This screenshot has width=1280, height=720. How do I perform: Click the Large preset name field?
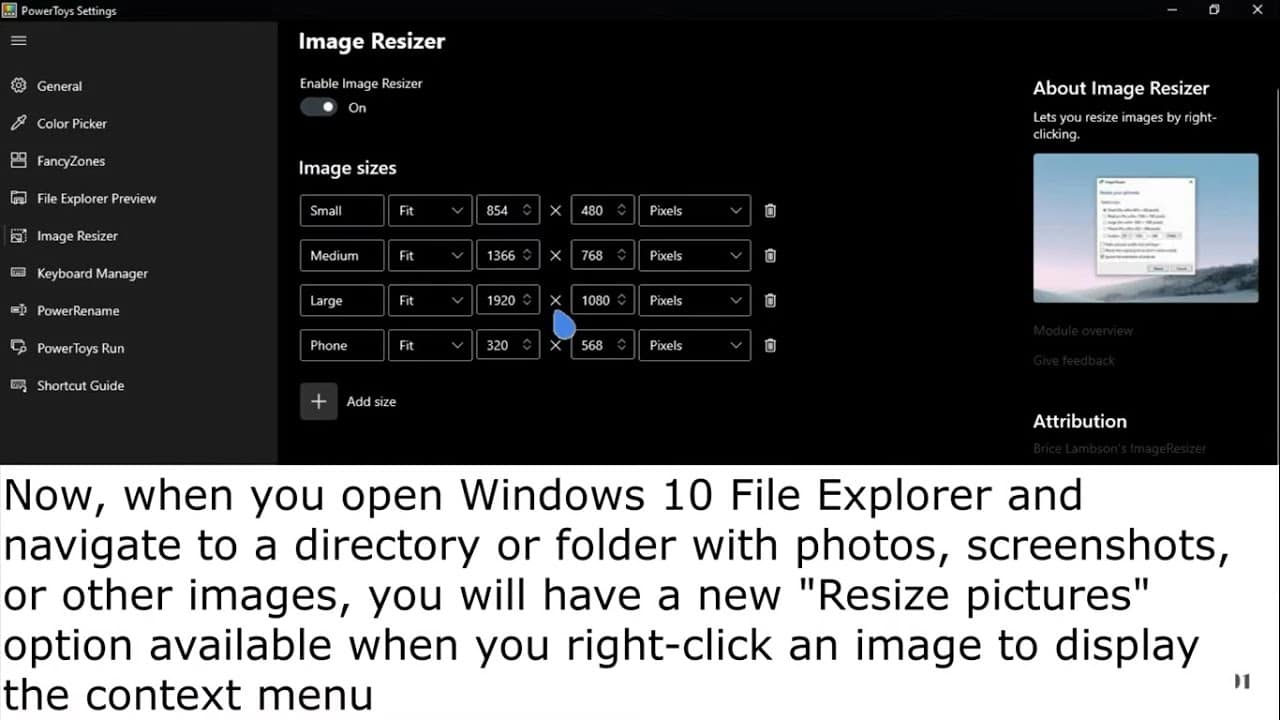(x=342, y=301)
